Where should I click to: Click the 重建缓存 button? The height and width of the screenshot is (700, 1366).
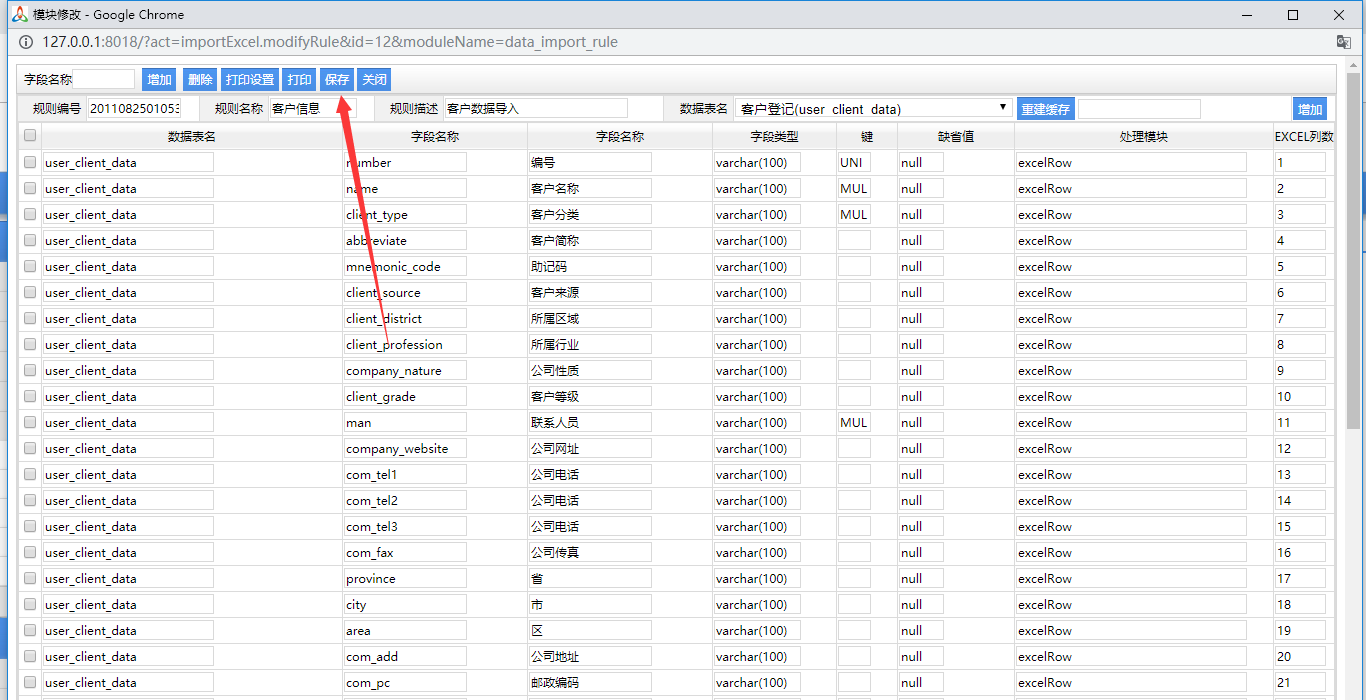[1046, 109]
